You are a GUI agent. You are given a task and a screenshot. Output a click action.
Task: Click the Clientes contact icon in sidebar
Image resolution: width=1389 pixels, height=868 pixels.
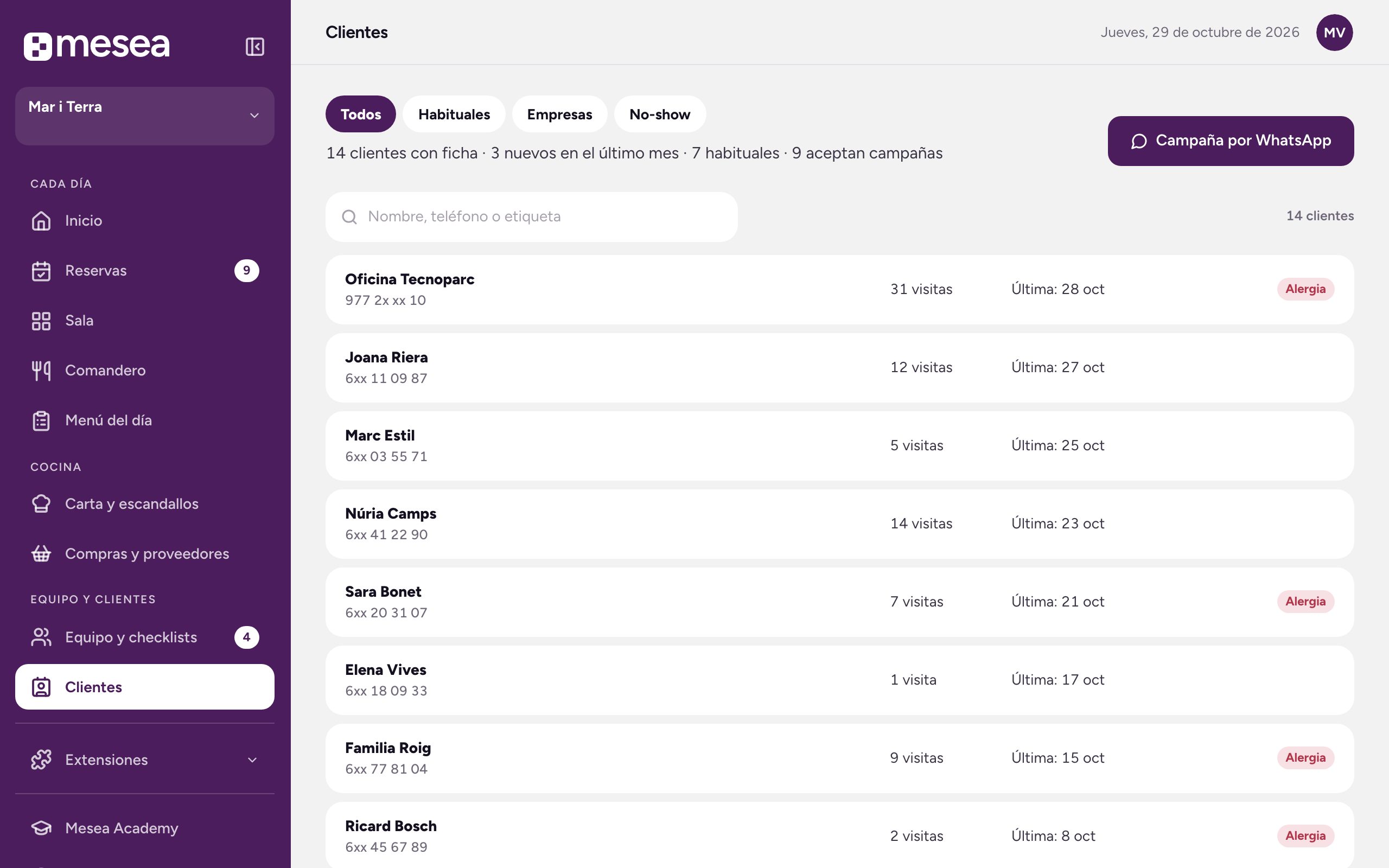click(41, 687)
